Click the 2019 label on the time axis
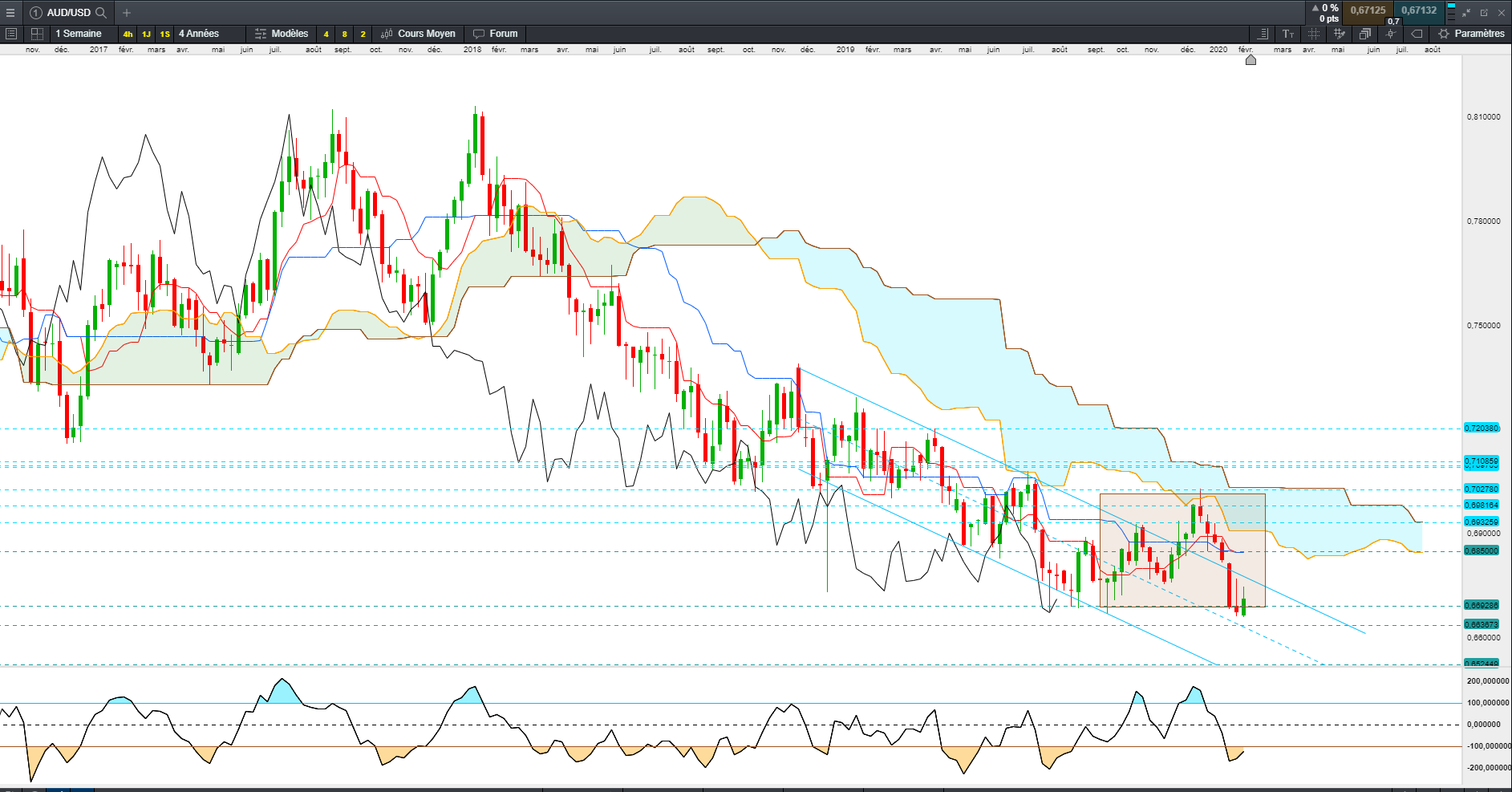 point(845,50)
